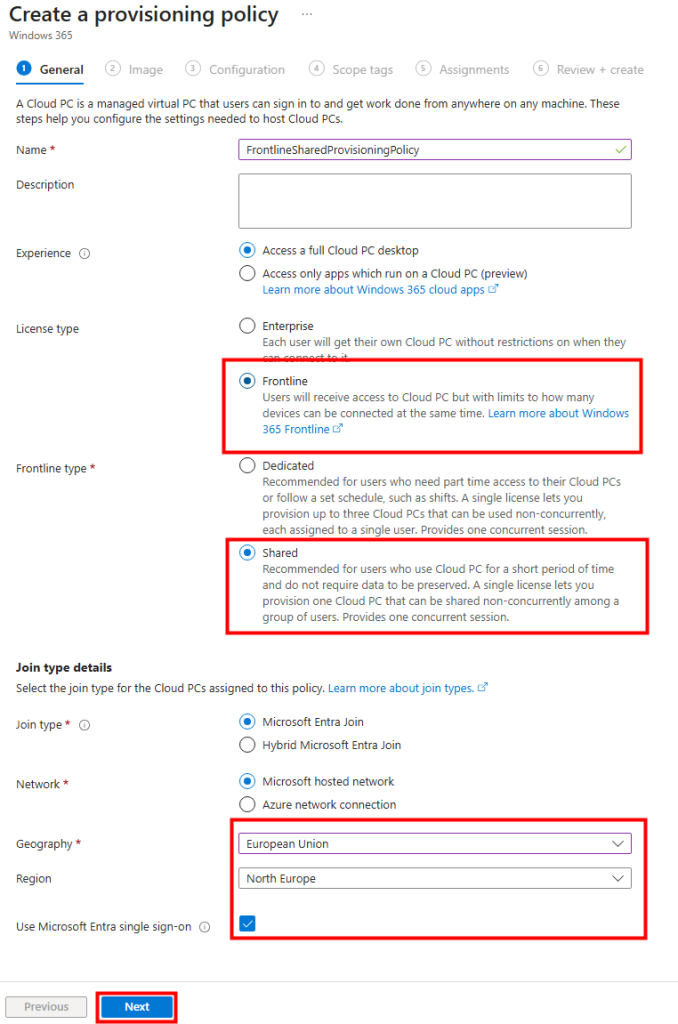678x1024 pixels.
Task: Click the Experience info icon
Action: tap(84, 254)
